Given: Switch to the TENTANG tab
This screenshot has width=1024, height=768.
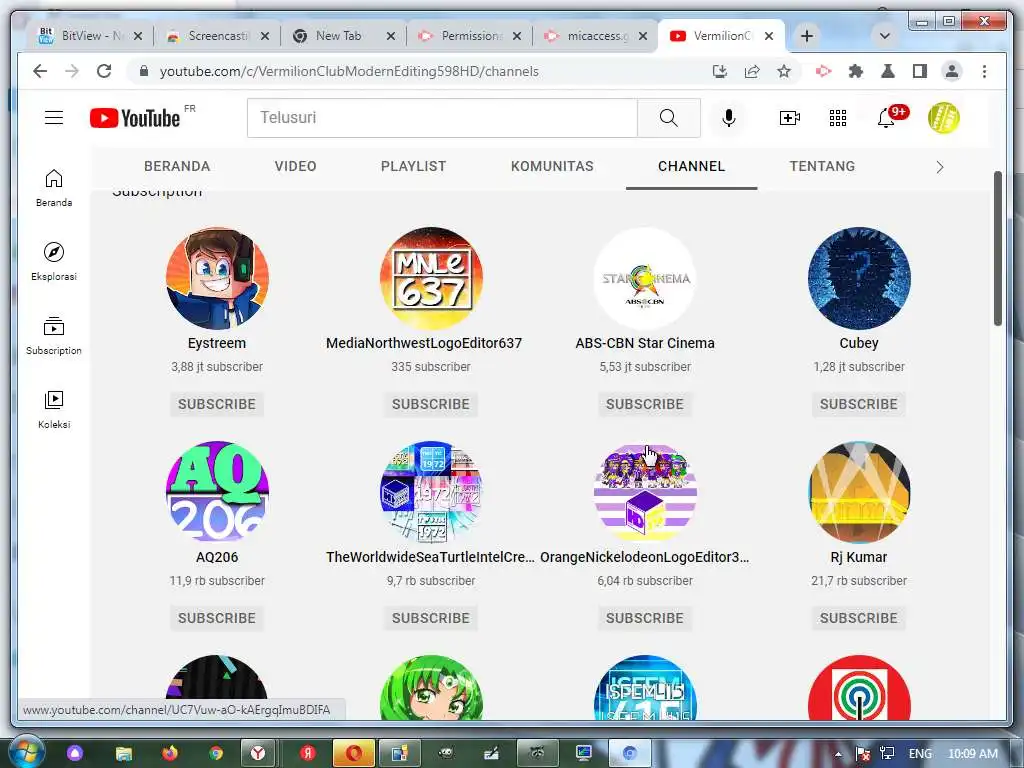Looking at the screenshot, I should (x=822, y=166).
